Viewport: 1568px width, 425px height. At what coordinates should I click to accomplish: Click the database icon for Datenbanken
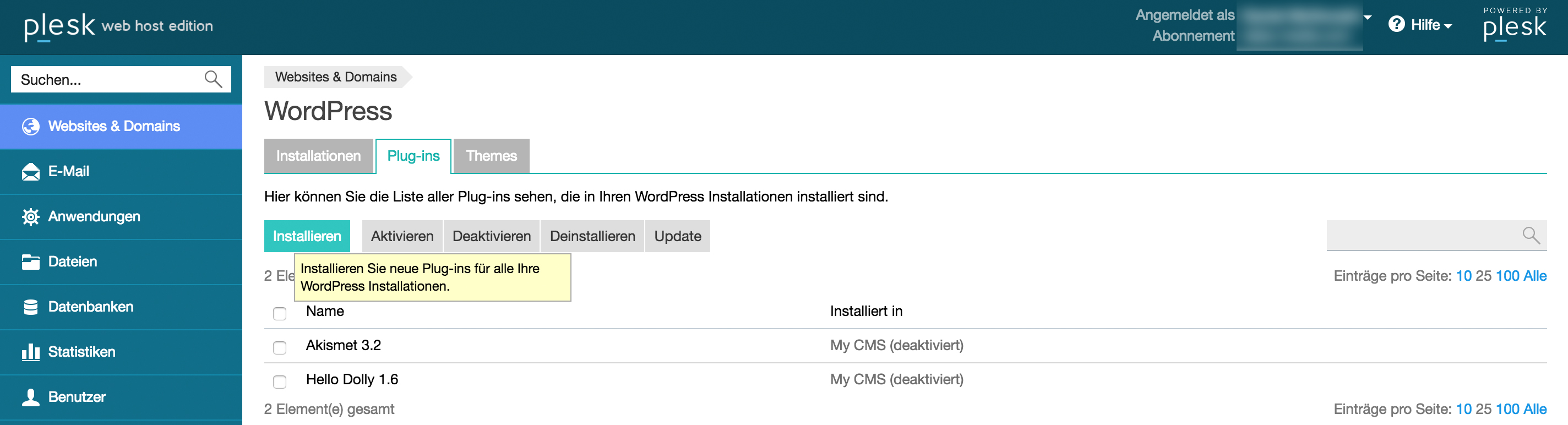tap(30, 307)
